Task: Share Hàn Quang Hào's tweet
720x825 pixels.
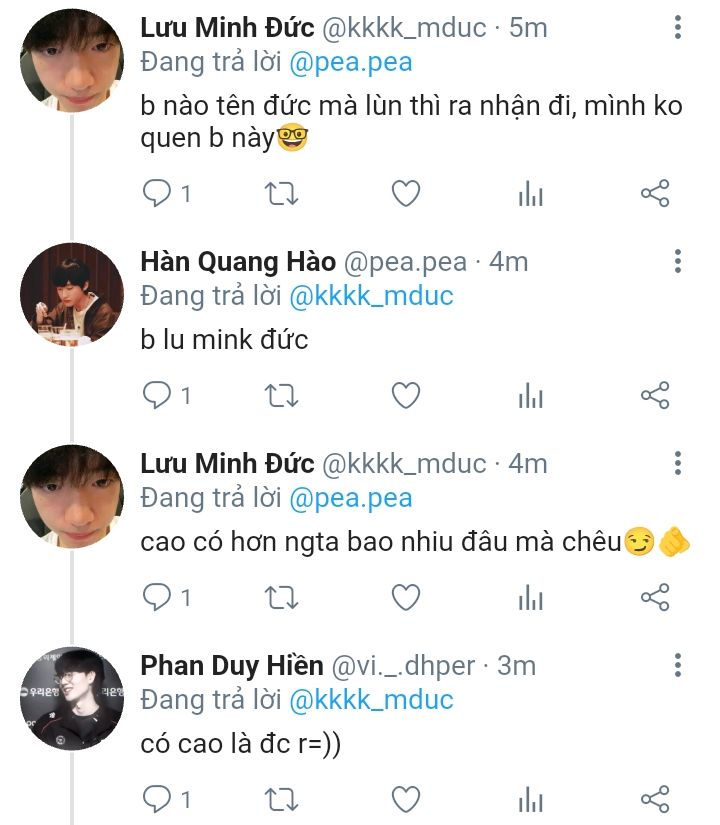Action: coord(654,396)
